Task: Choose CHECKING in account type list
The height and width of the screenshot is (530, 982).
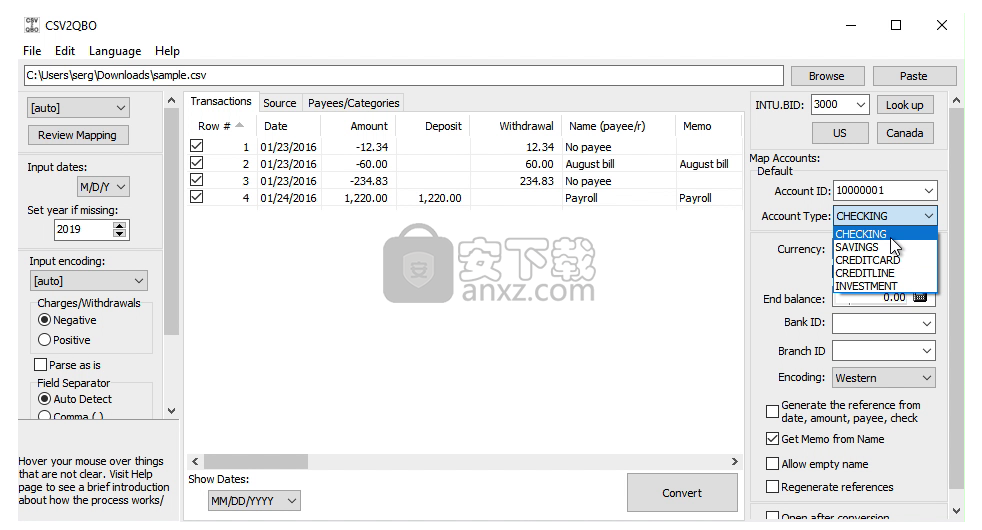Action: [885, 234]
